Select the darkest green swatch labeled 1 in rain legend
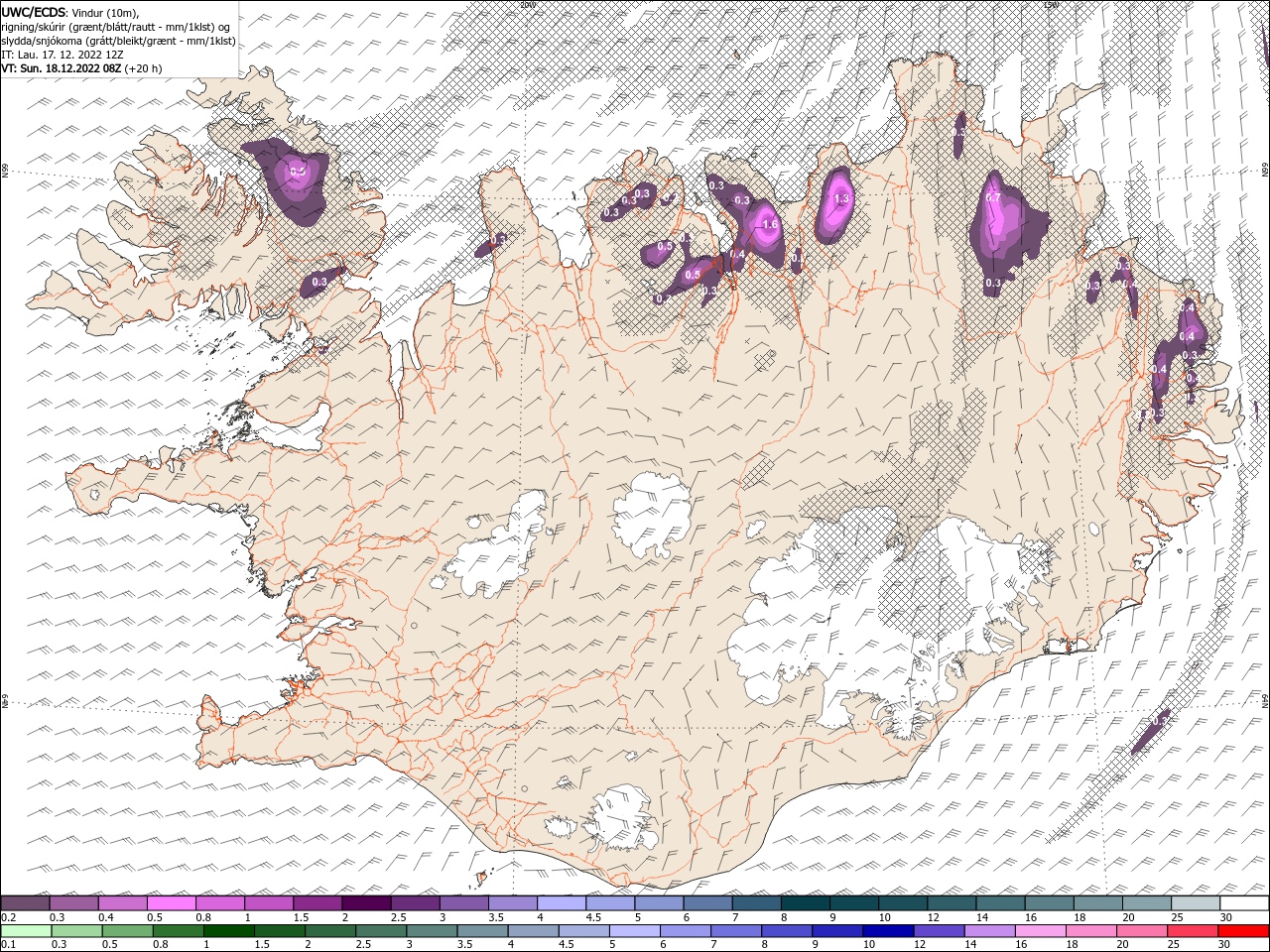This screenshot has height=952, width=1270. pyautogui.click(x=228, y=931)
